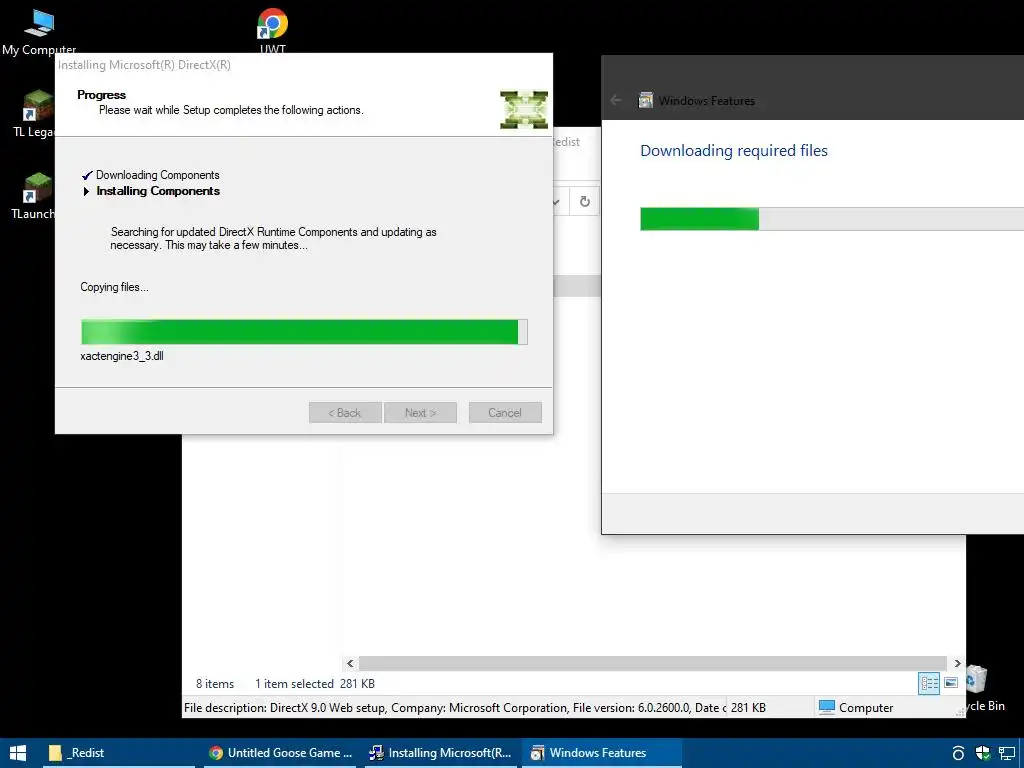Click the Installing Components step arrow

(x=86, y=191)
